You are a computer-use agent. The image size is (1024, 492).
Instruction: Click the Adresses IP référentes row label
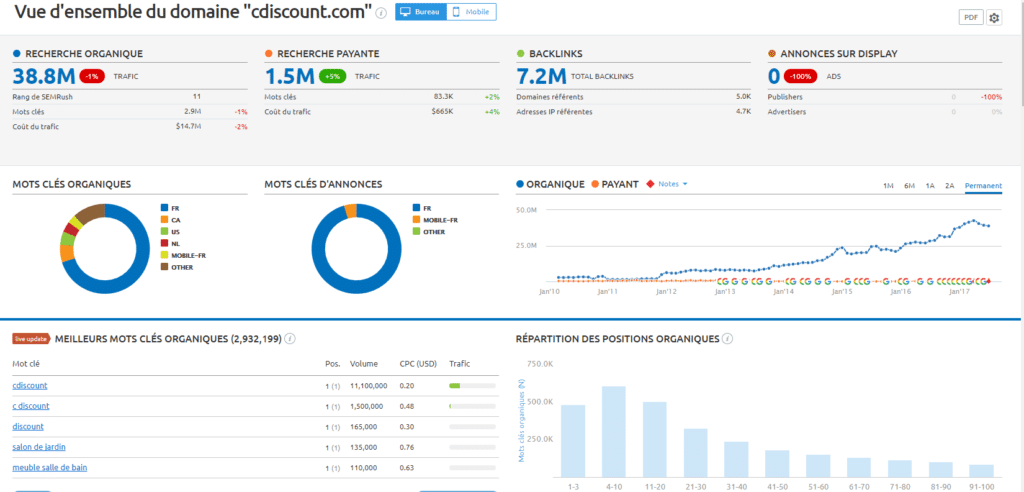click(554, 112)
